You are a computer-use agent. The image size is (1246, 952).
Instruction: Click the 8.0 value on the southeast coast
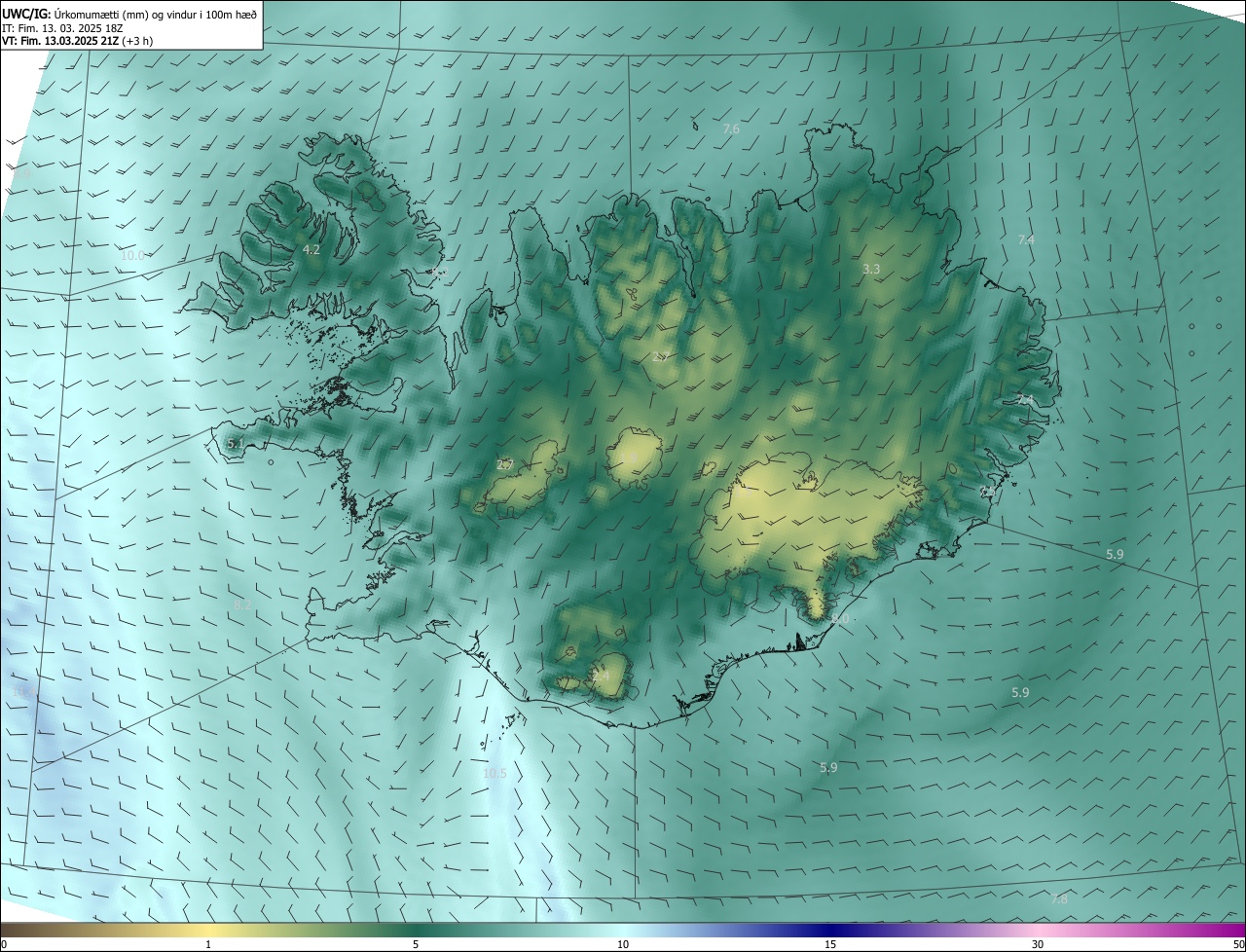840,619
